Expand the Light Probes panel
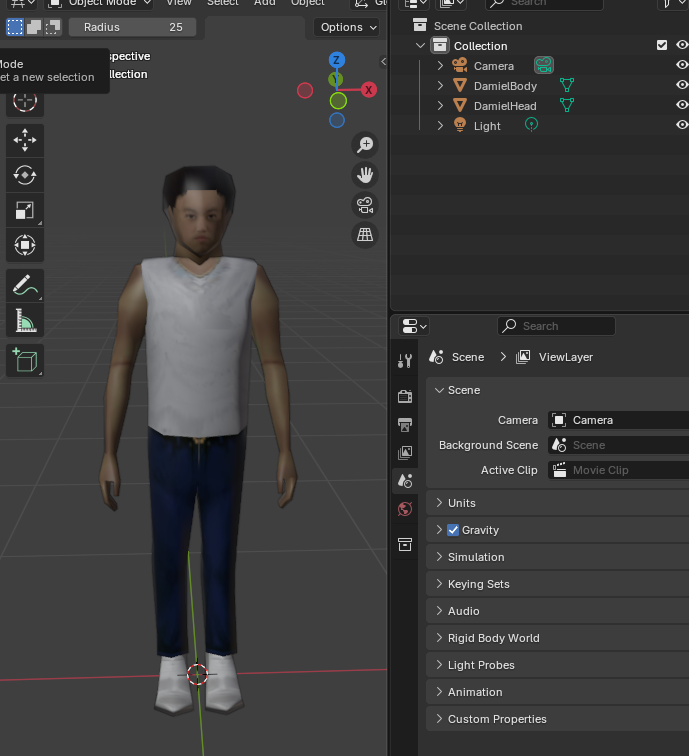Viewport: 689px width, 756px height. coord(558,665)
